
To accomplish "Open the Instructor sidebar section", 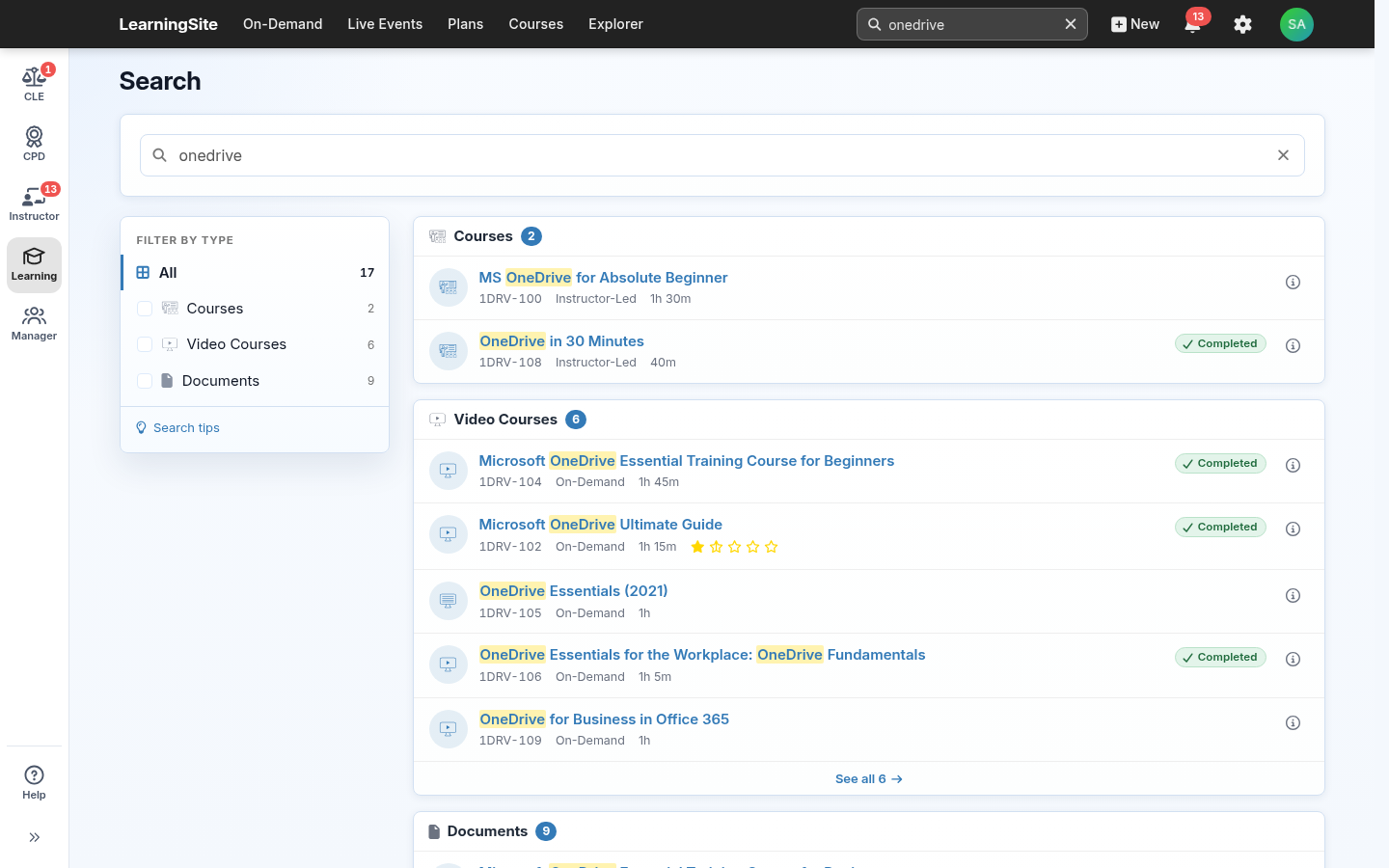I will [34, 203].
